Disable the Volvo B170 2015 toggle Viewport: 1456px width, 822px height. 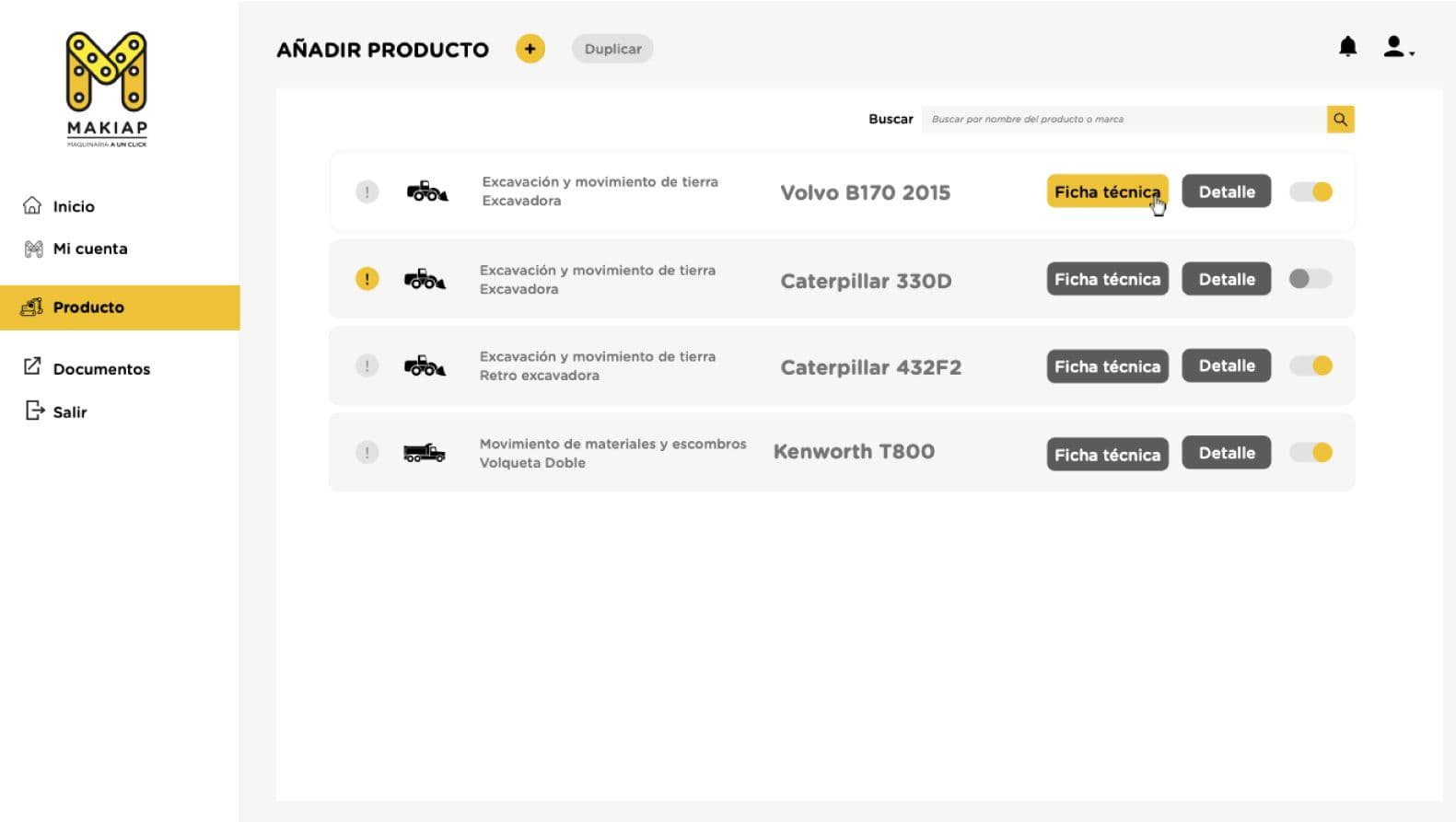1311,191
